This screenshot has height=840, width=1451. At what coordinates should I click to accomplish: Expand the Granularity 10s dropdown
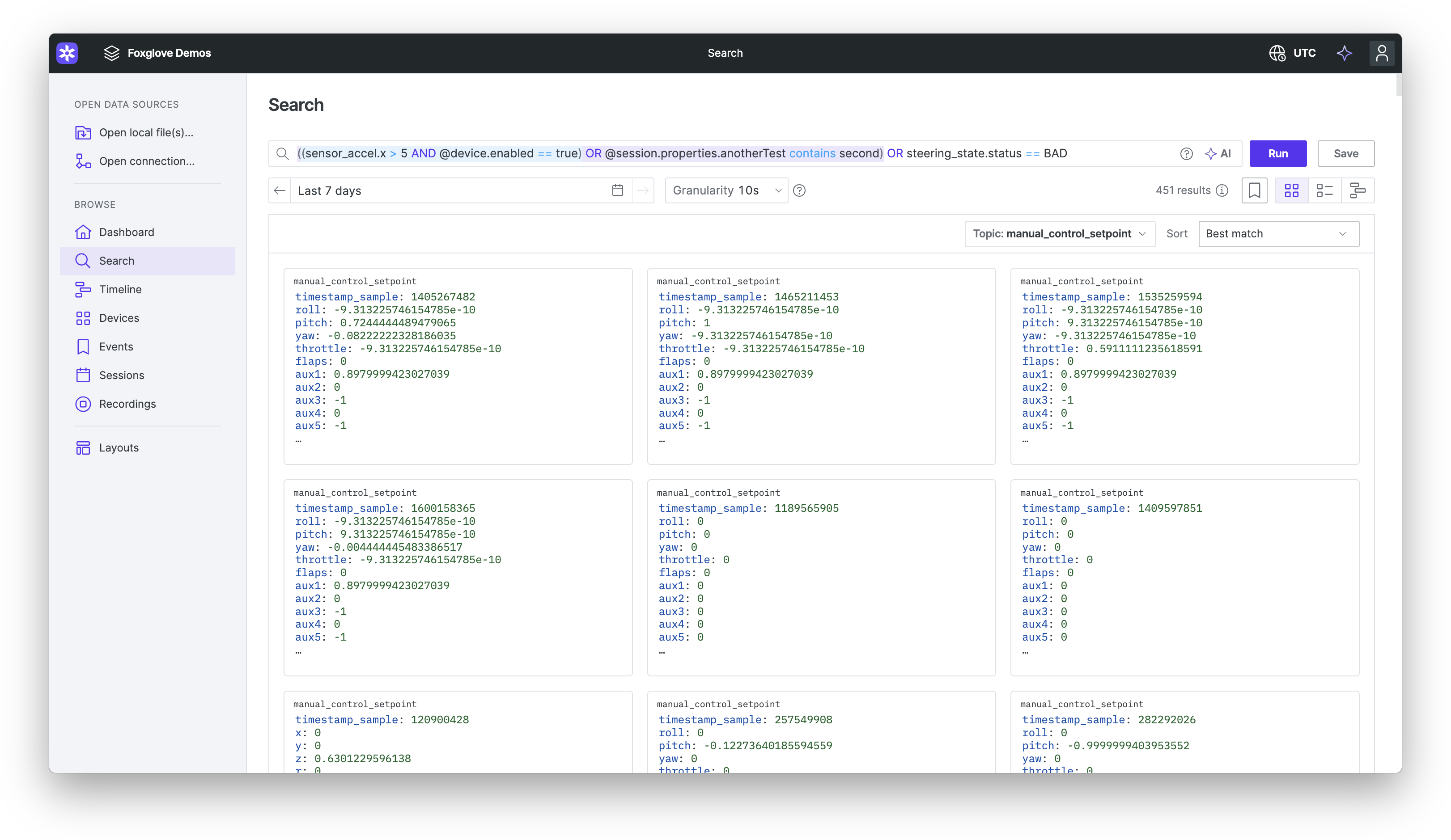726,190
